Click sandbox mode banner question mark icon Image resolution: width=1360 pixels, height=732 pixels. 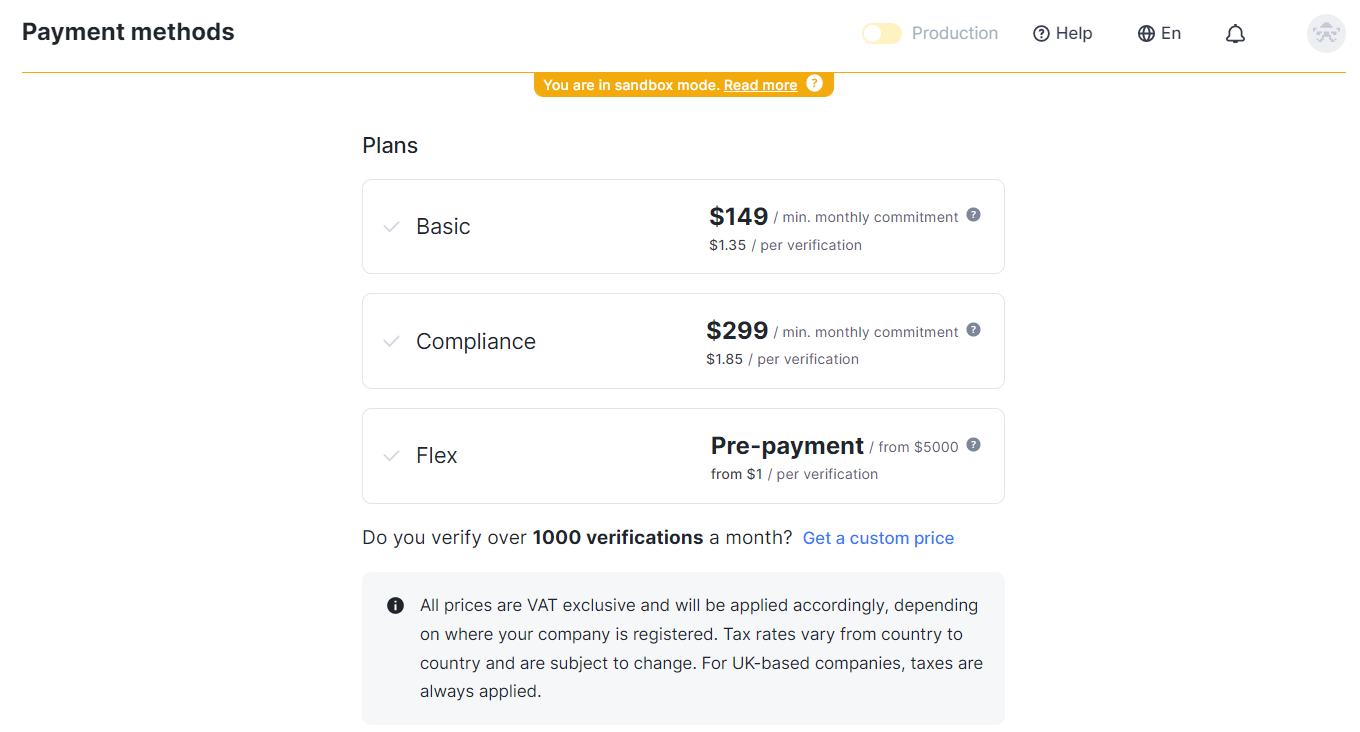(815, 84)
